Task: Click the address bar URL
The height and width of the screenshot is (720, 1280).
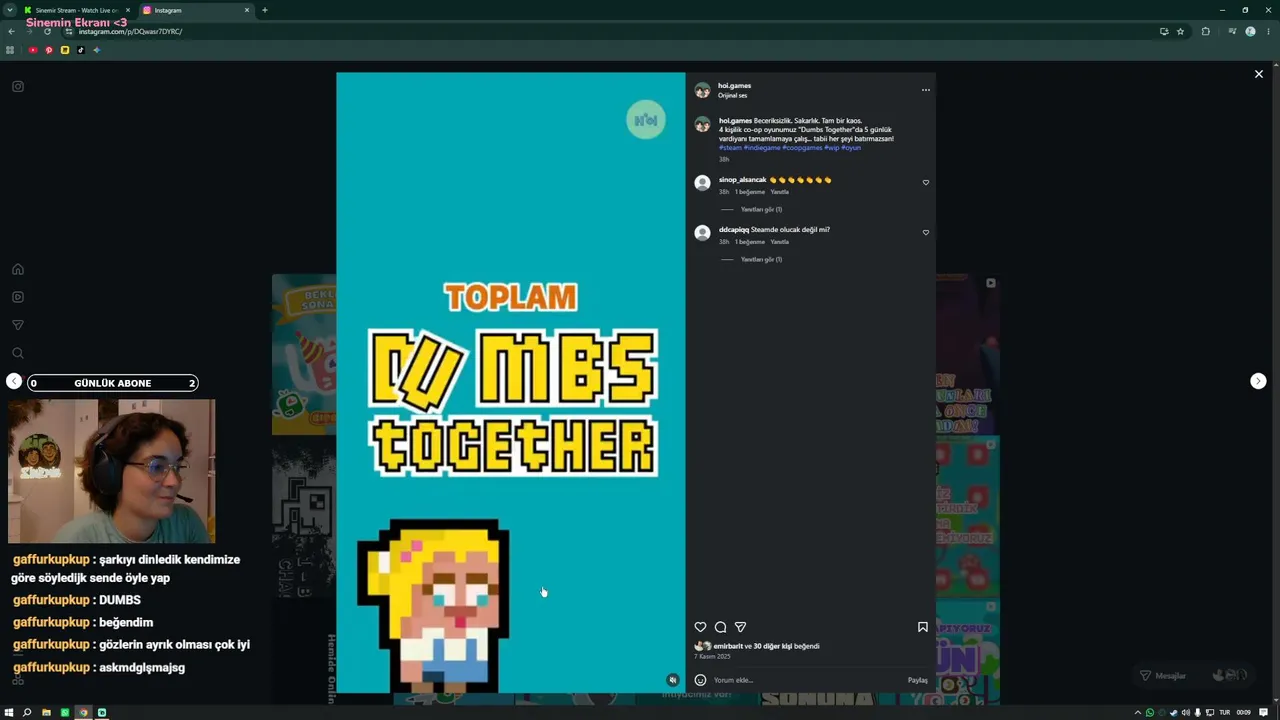Action: click(x=130, y=31)
